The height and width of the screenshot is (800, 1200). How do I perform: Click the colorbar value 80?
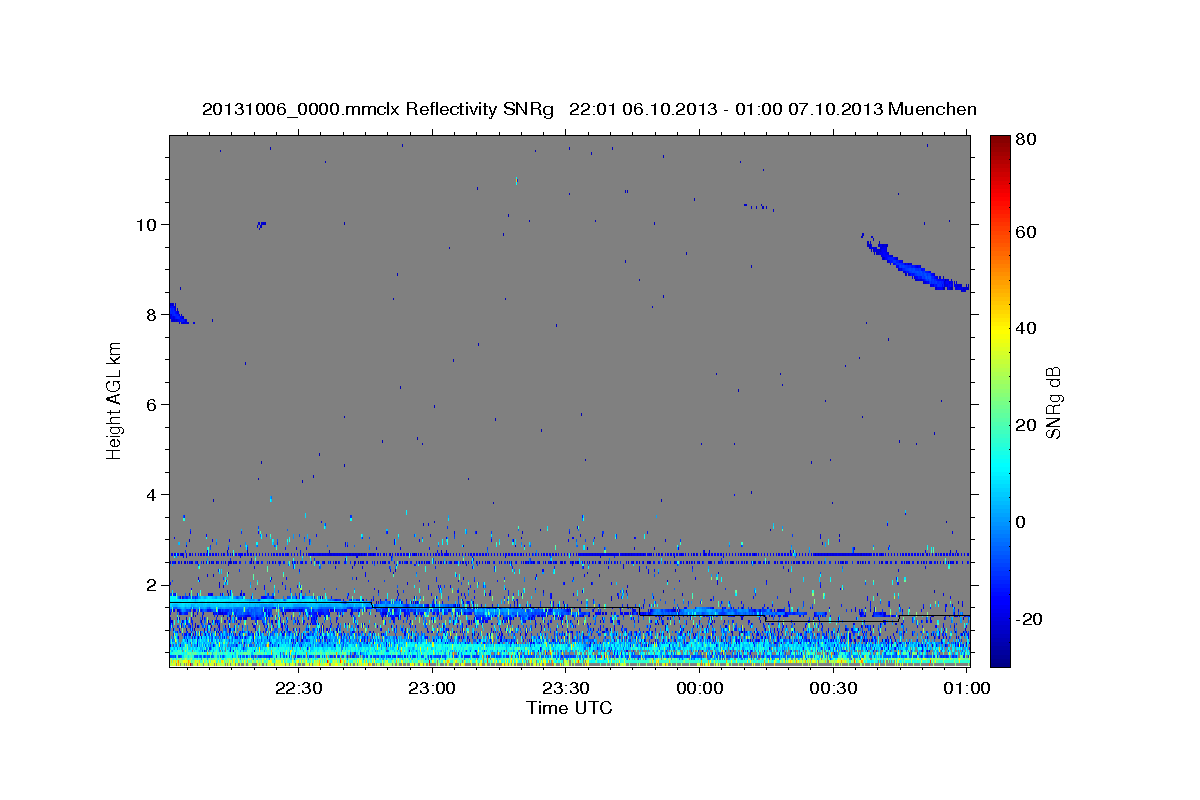click(1028, 139)
